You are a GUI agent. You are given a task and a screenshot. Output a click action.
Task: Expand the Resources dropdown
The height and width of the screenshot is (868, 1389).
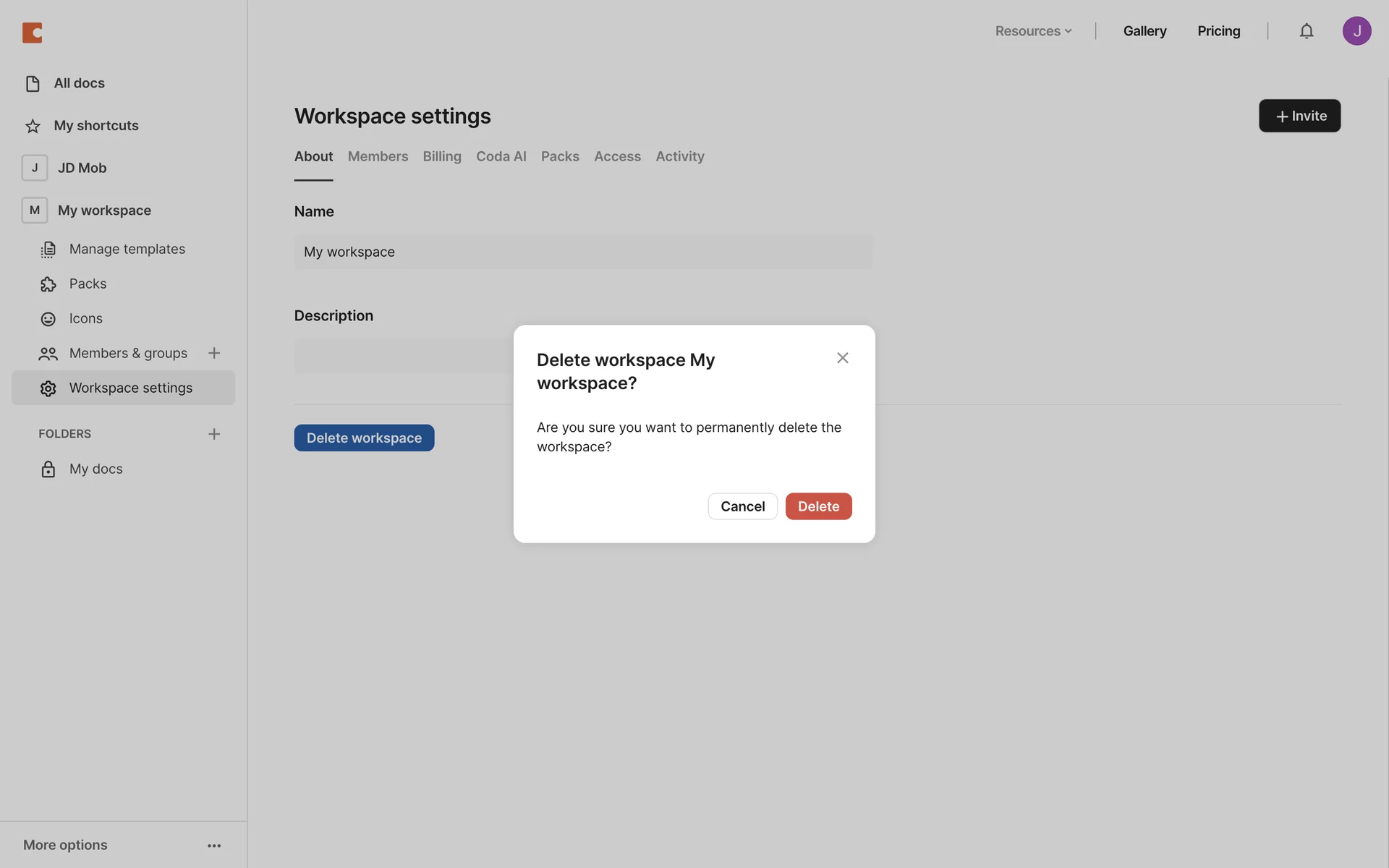[1033, 31]
